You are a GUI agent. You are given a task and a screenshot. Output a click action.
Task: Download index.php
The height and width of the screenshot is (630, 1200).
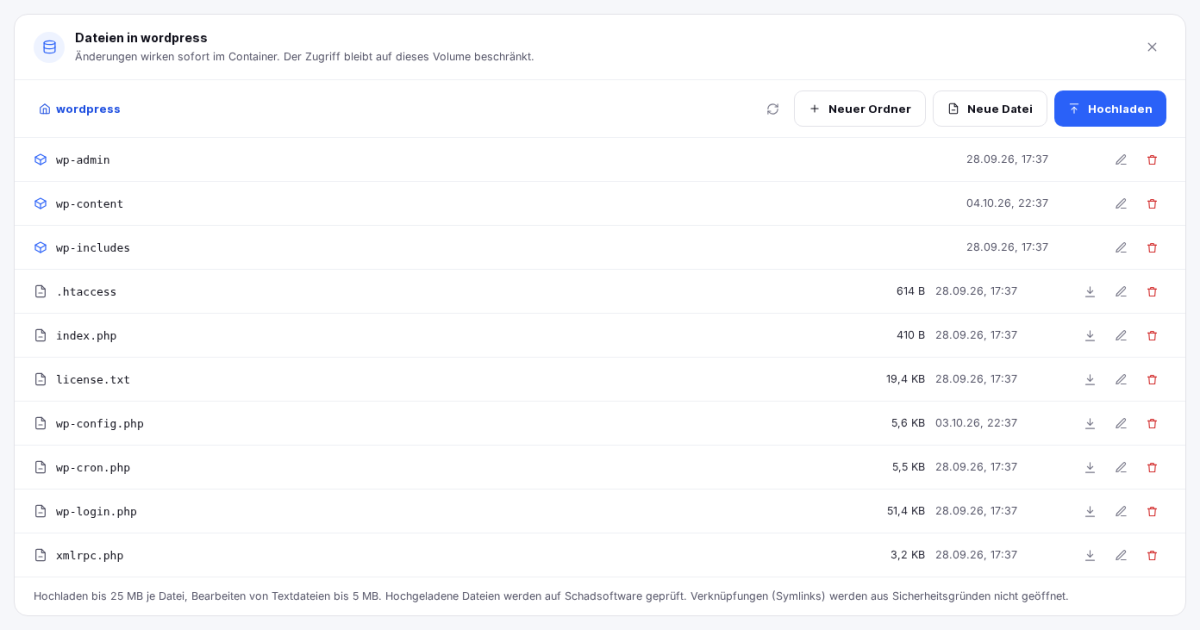pos(1090,336)
